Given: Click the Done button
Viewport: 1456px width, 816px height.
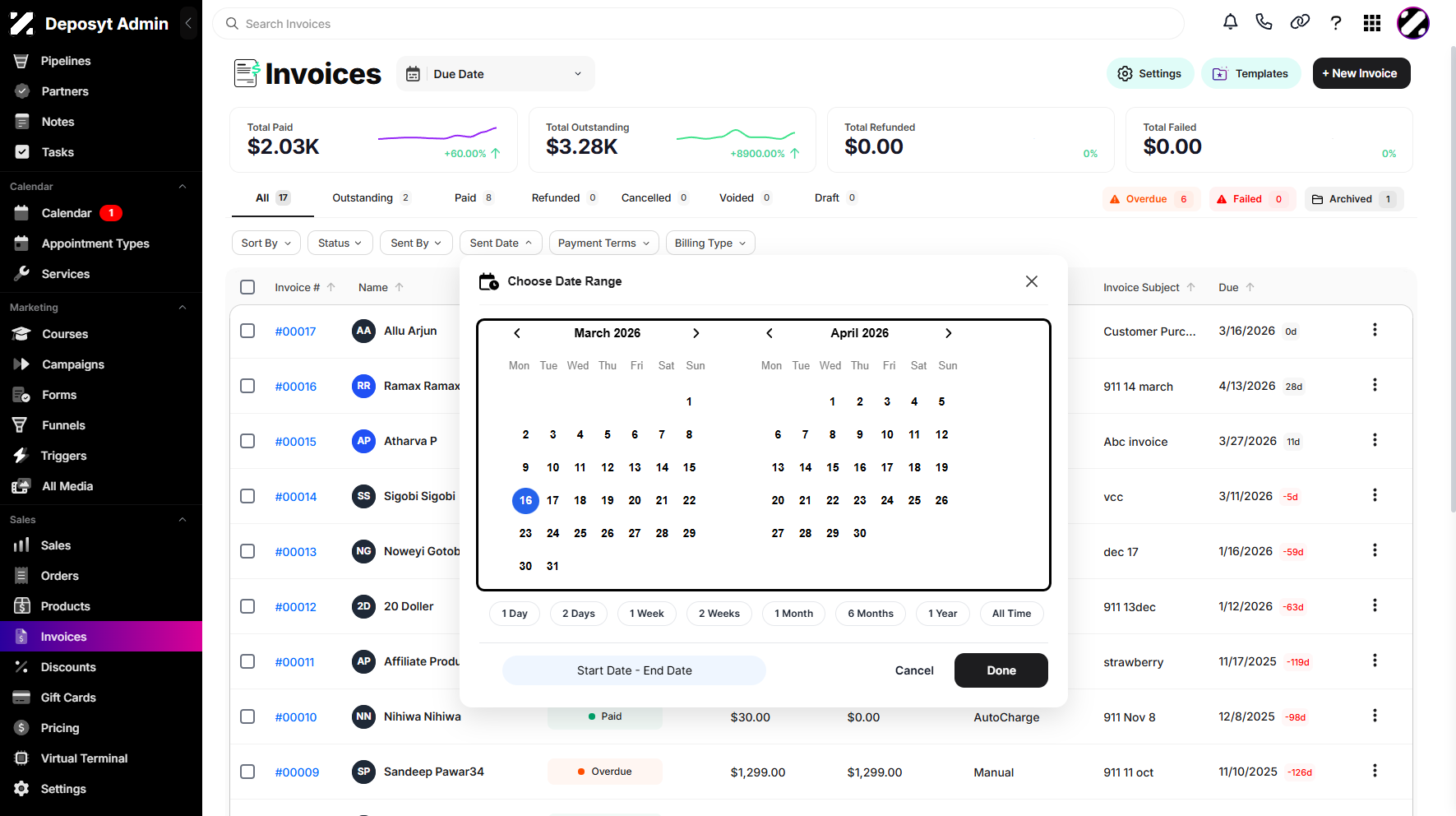Looking at the screenshot, I should [1001, 670].
